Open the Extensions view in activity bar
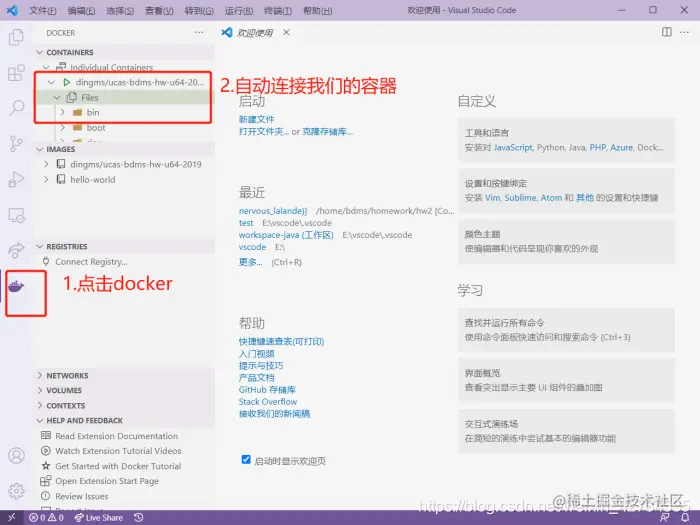 (17, 72)
